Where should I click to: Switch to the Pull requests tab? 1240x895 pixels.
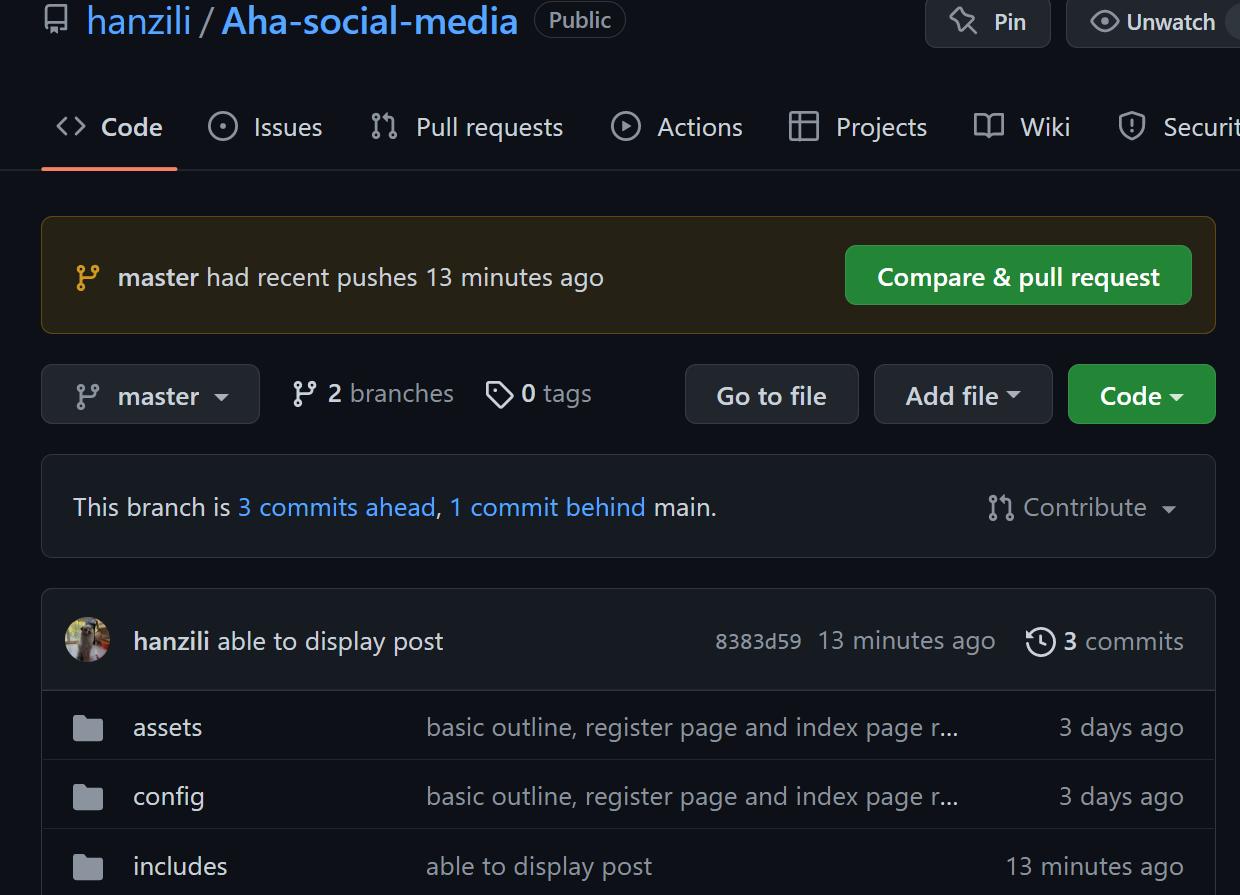[x=467, y=127]
